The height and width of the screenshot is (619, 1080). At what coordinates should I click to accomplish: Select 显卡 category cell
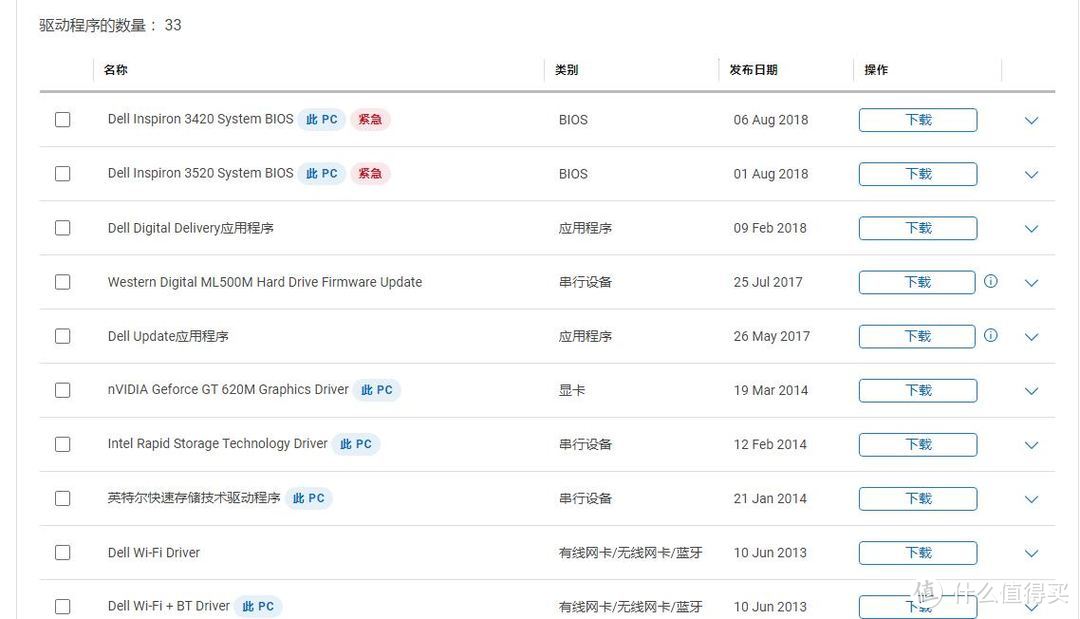pos(572,390)
